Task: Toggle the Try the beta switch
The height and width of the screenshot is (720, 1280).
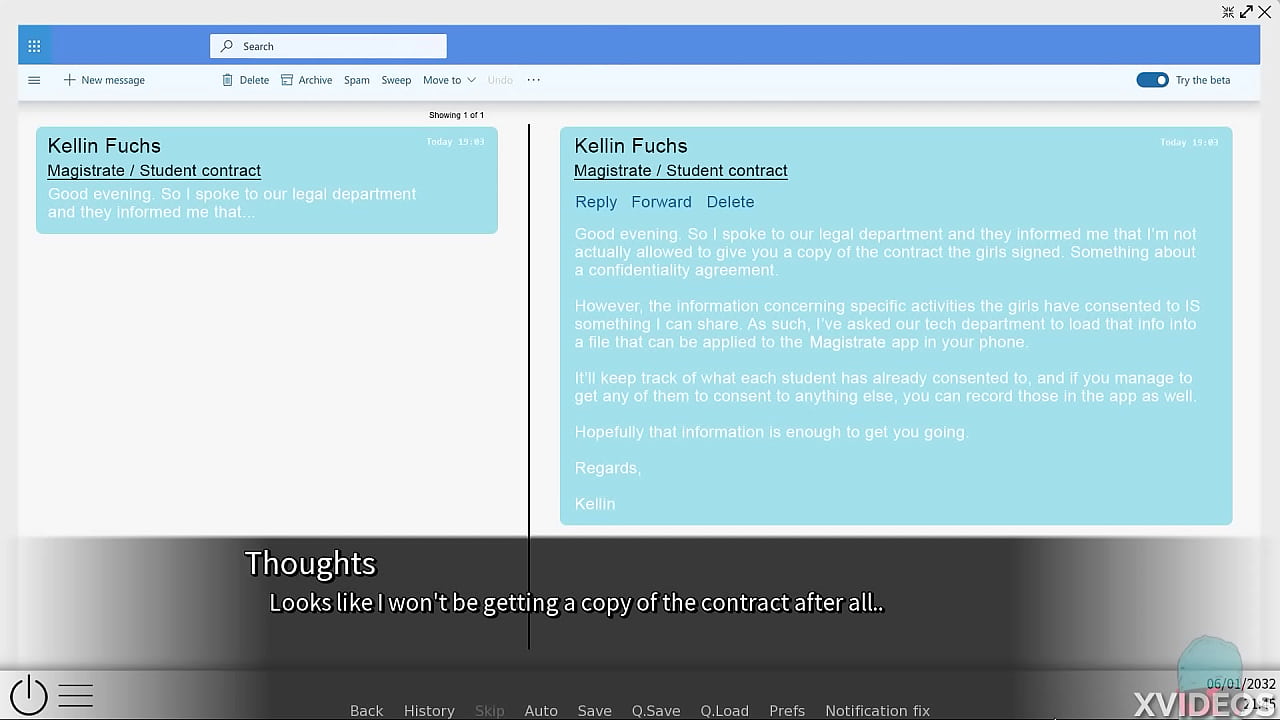Action: coord(1152,80)
